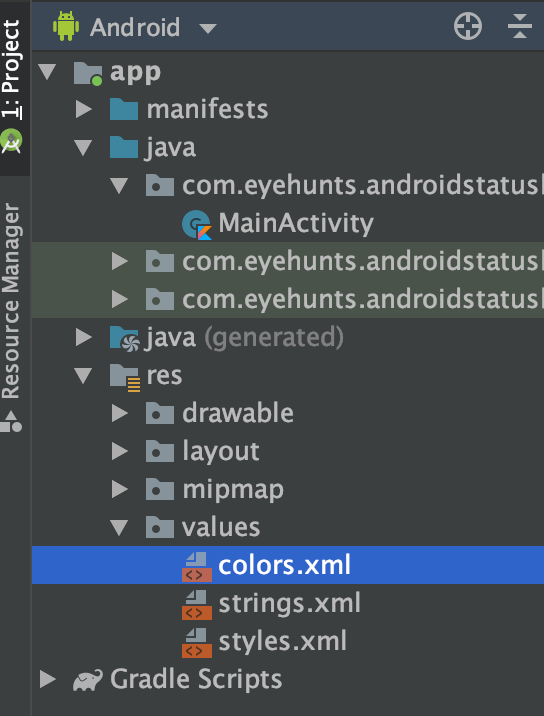Click the styles.xml file icon
This screenshot has height=716, width=544.
pyautogui.click(x=197, y=642)
